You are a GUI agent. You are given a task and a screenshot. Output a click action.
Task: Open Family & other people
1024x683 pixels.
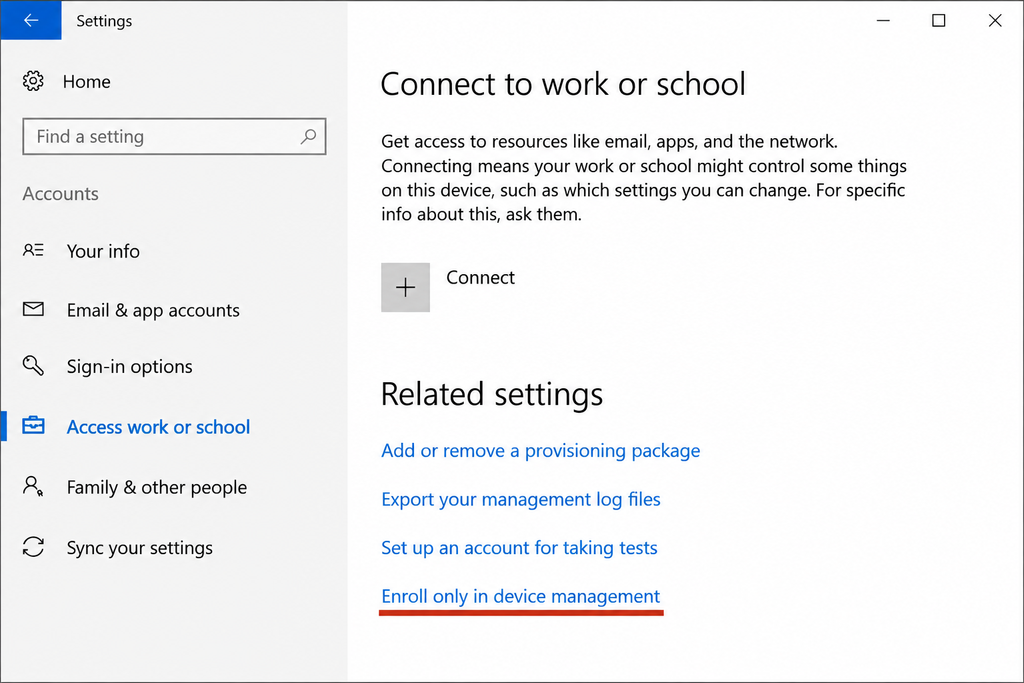pyautogui.click(x=157, y=487)
